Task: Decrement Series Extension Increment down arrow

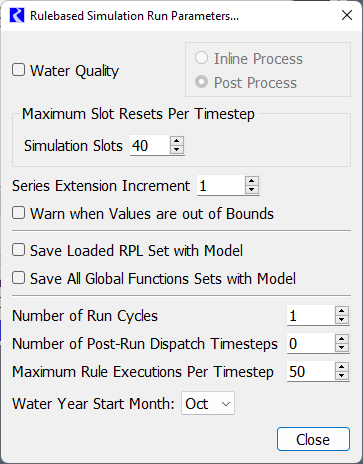Action: (x=252, y=190)
